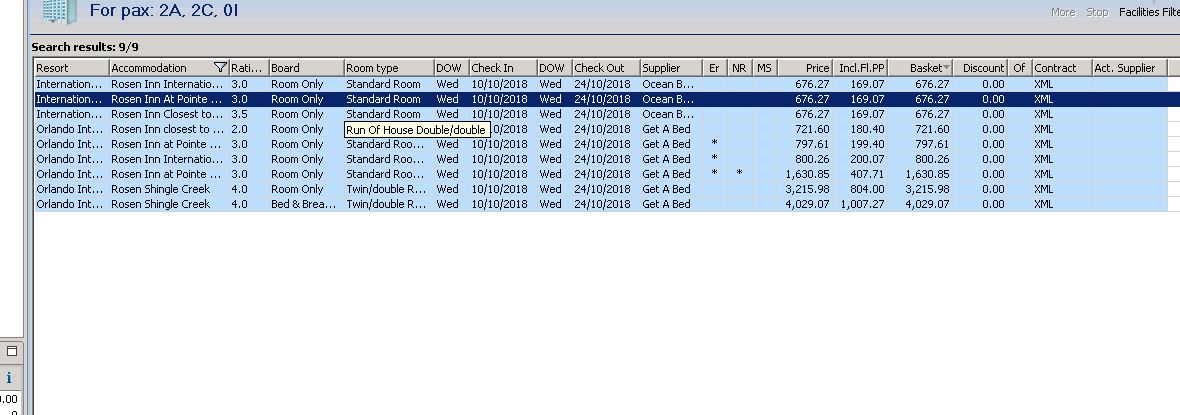This screenshot has height=415, width=1180.
Task: Click the NR asterisk in the 1,630.85 row
Action: (739, 174)
